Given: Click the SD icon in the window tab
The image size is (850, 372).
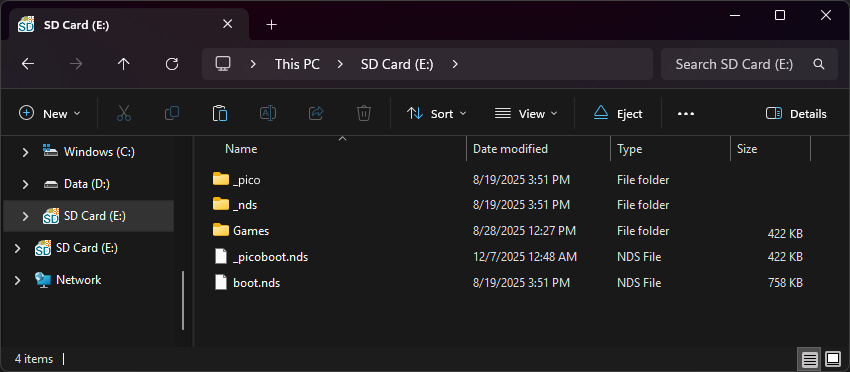Looking at the screenshot, I should pos(26,24).
